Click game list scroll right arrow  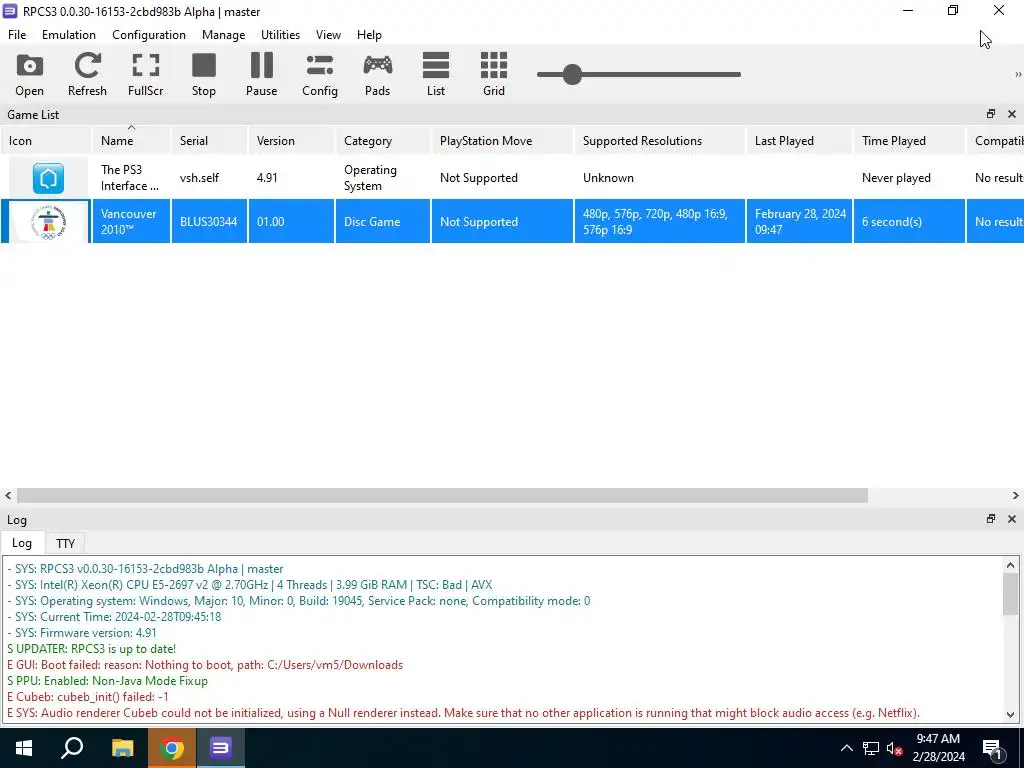point(1016,496)
